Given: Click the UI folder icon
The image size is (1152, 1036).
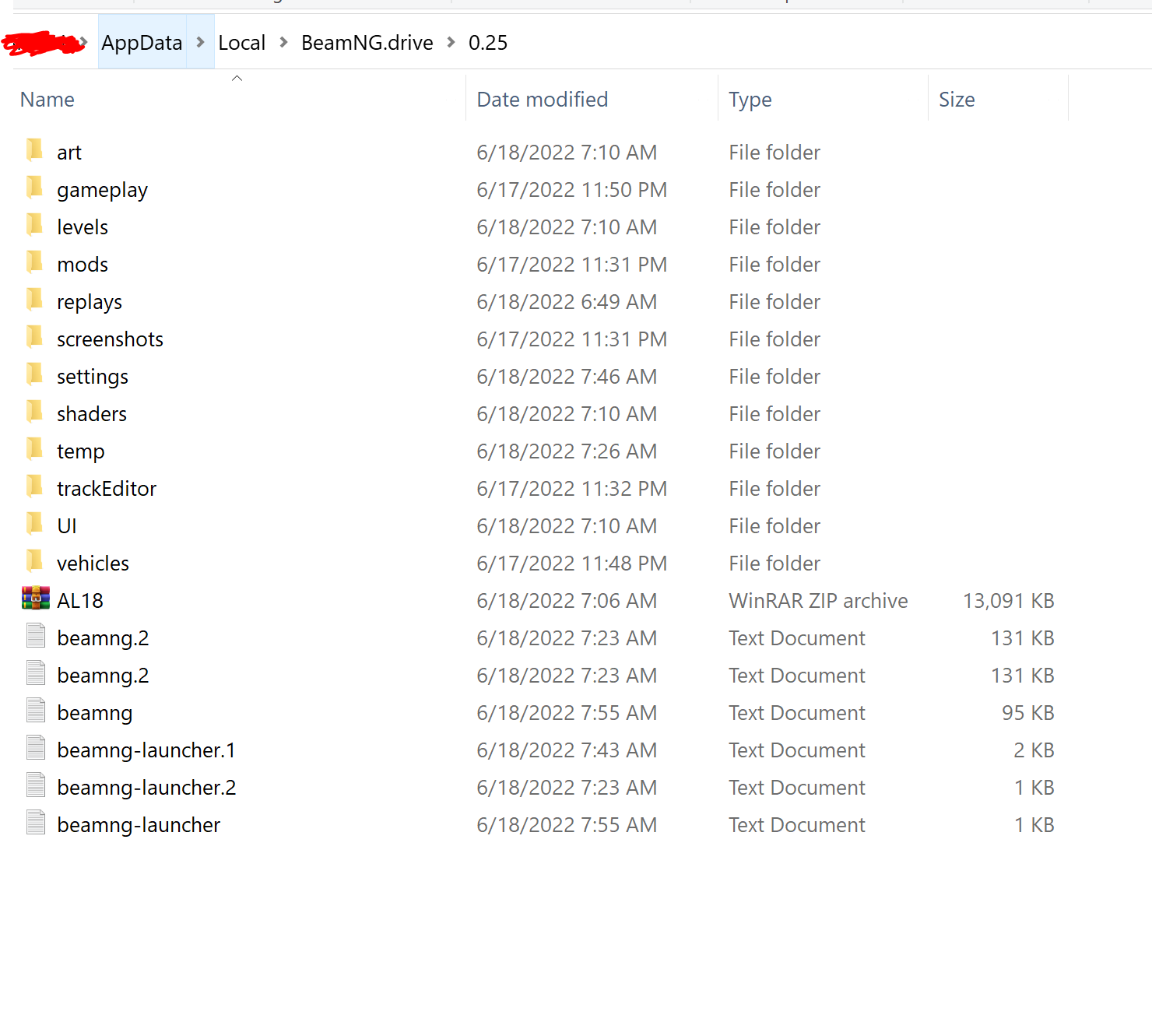Looking at the screenshot, I should coord(35,523).
